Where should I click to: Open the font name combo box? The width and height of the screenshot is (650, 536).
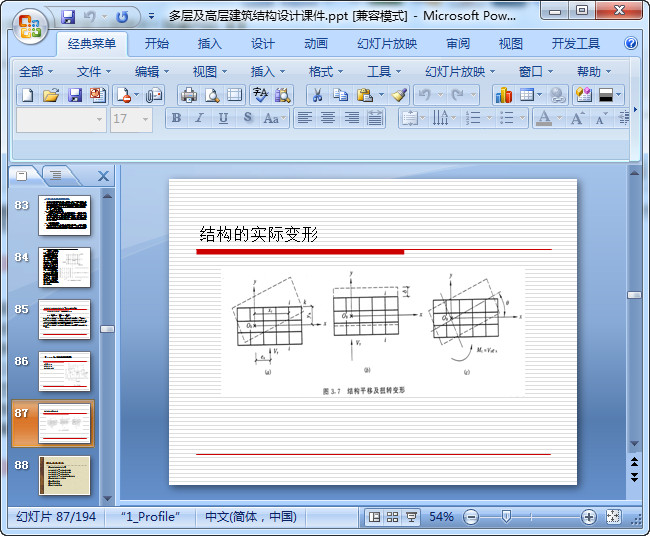coord(61,119)
